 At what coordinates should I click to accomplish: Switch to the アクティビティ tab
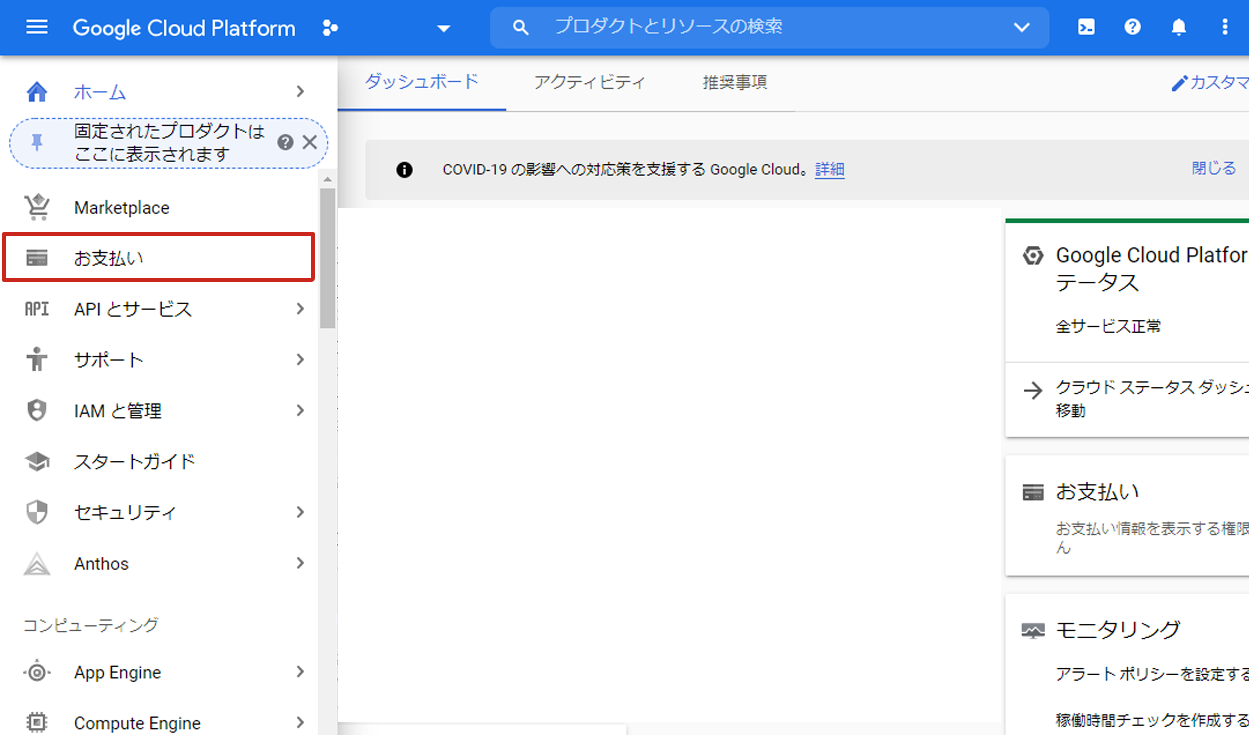coord(589,82)
